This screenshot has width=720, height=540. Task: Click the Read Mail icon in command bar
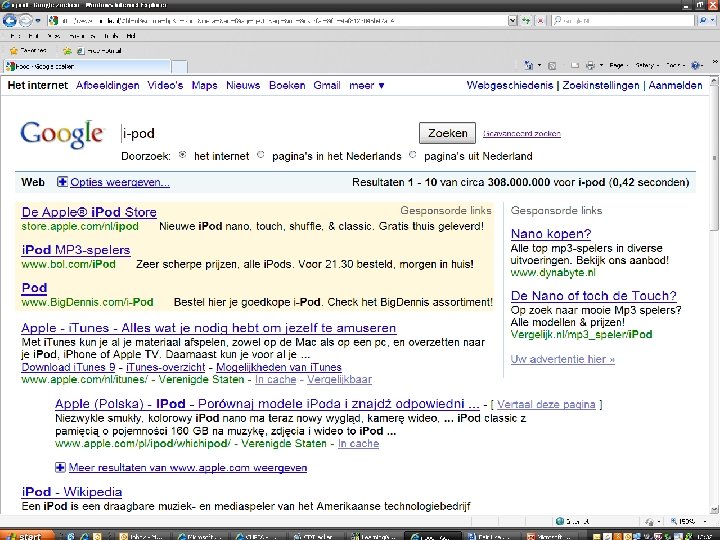574,66
